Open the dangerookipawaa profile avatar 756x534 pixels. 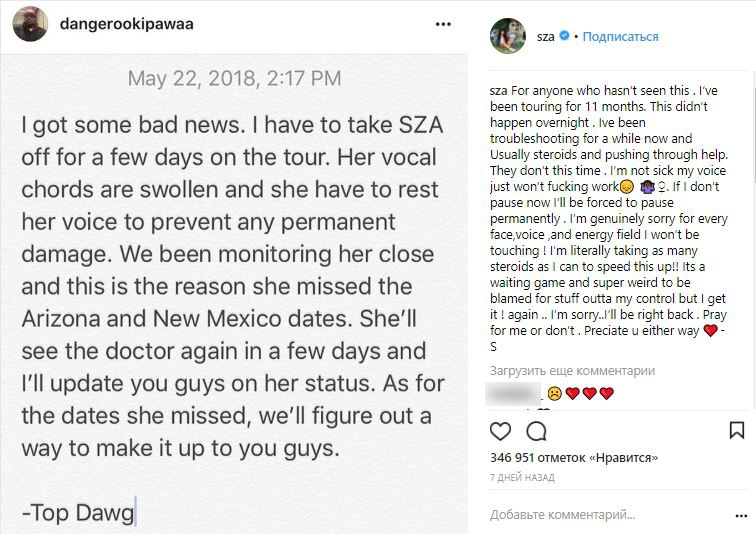tap(30, 24)
